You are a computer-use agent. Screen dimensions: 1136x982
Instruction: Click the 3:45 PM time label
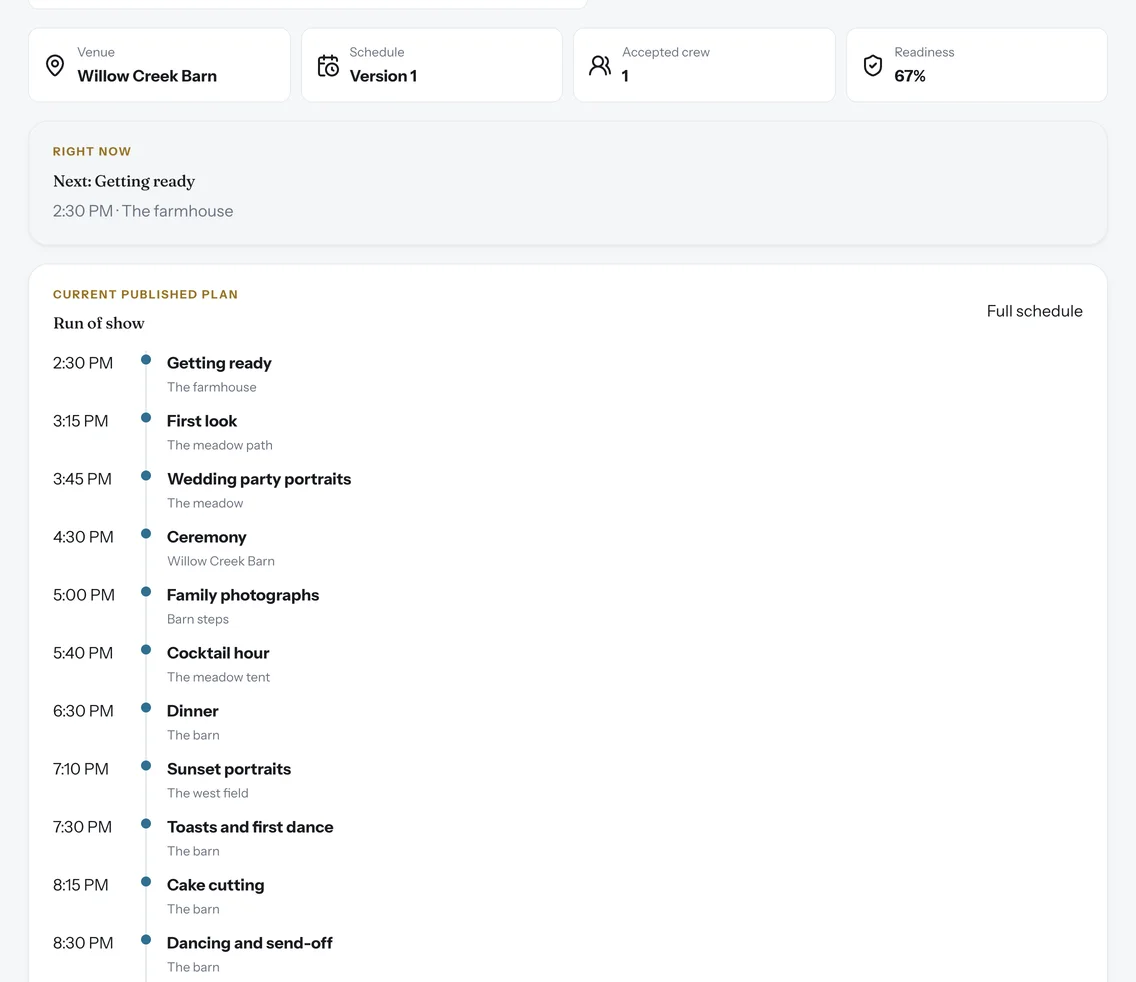82,479
